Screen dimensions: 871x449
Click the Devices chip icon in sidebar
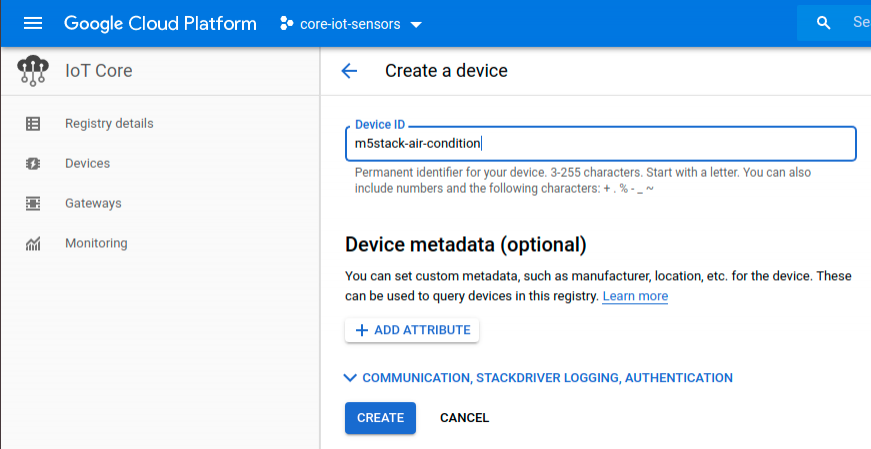click(x=33, y=164)
